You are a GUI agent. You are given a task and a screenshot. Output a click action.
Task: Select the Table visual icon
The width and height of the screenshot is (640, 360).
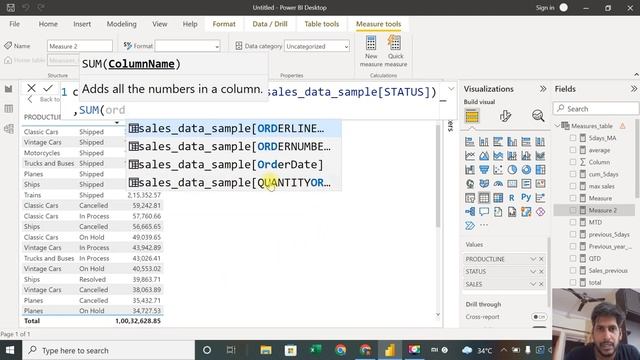[484, 198]
